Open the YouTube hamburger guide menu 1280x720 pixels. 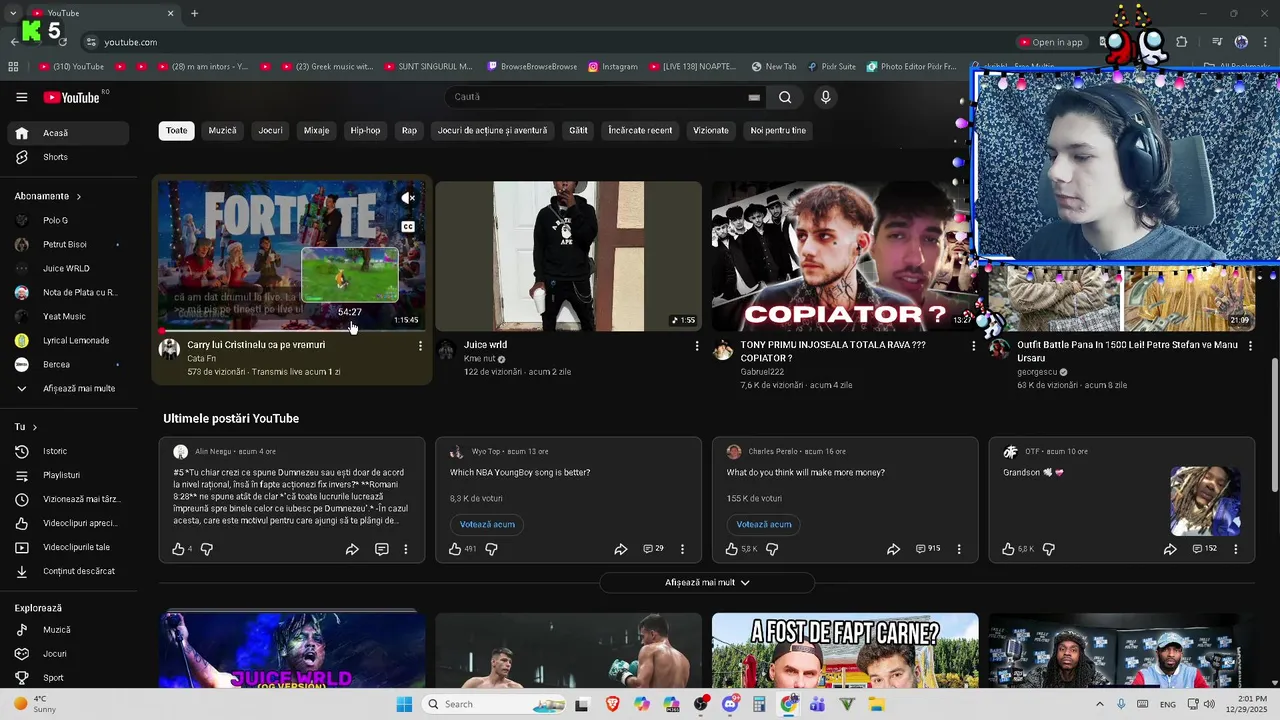pyautogui.click(x=21, y=97)
